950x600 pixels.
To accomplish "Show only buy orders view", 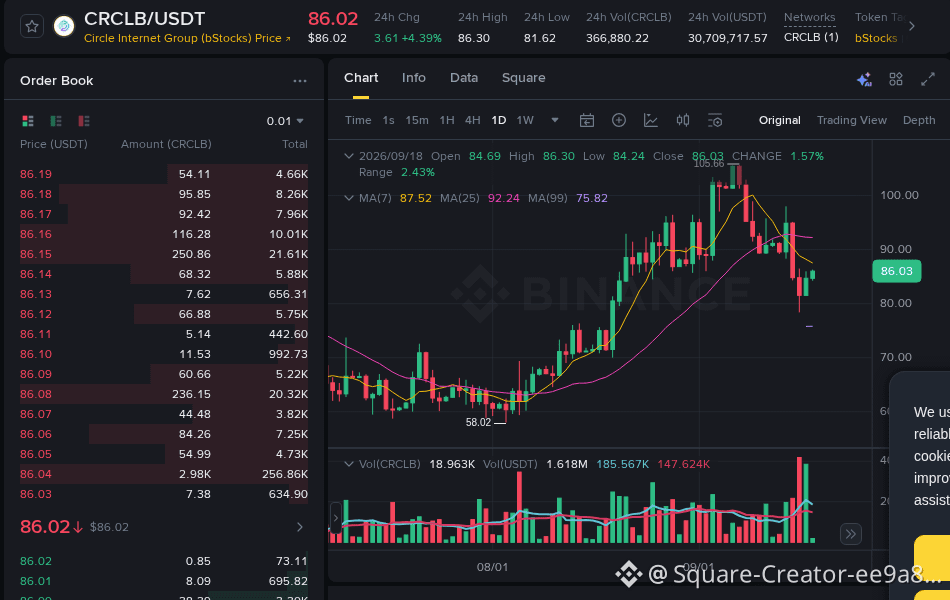I will point(56,121).
